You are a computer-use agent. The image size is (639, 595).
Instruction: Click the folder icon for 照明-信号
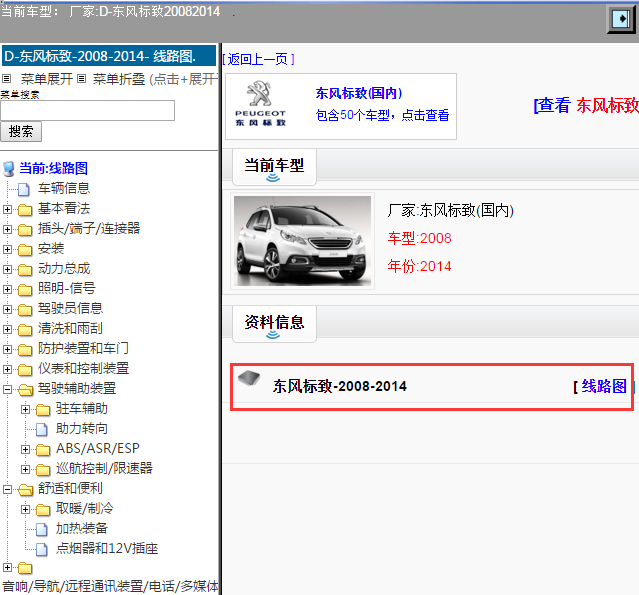click(x=25, y=289)
